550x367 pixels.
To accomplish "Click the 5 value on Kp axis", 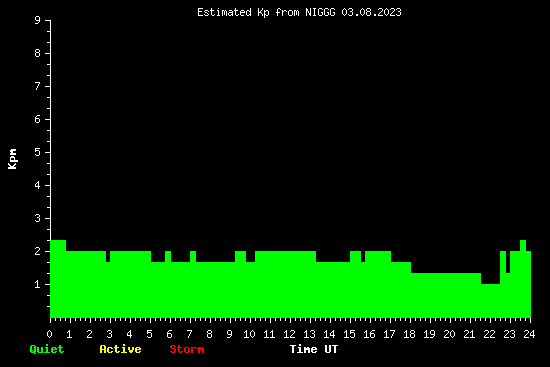I will click(38, 152).
